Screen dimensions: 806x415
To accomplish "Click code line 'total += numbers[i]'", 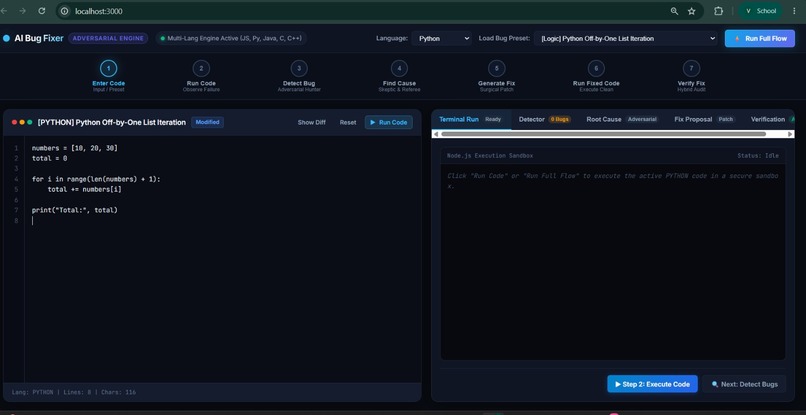I will [85, 189].
